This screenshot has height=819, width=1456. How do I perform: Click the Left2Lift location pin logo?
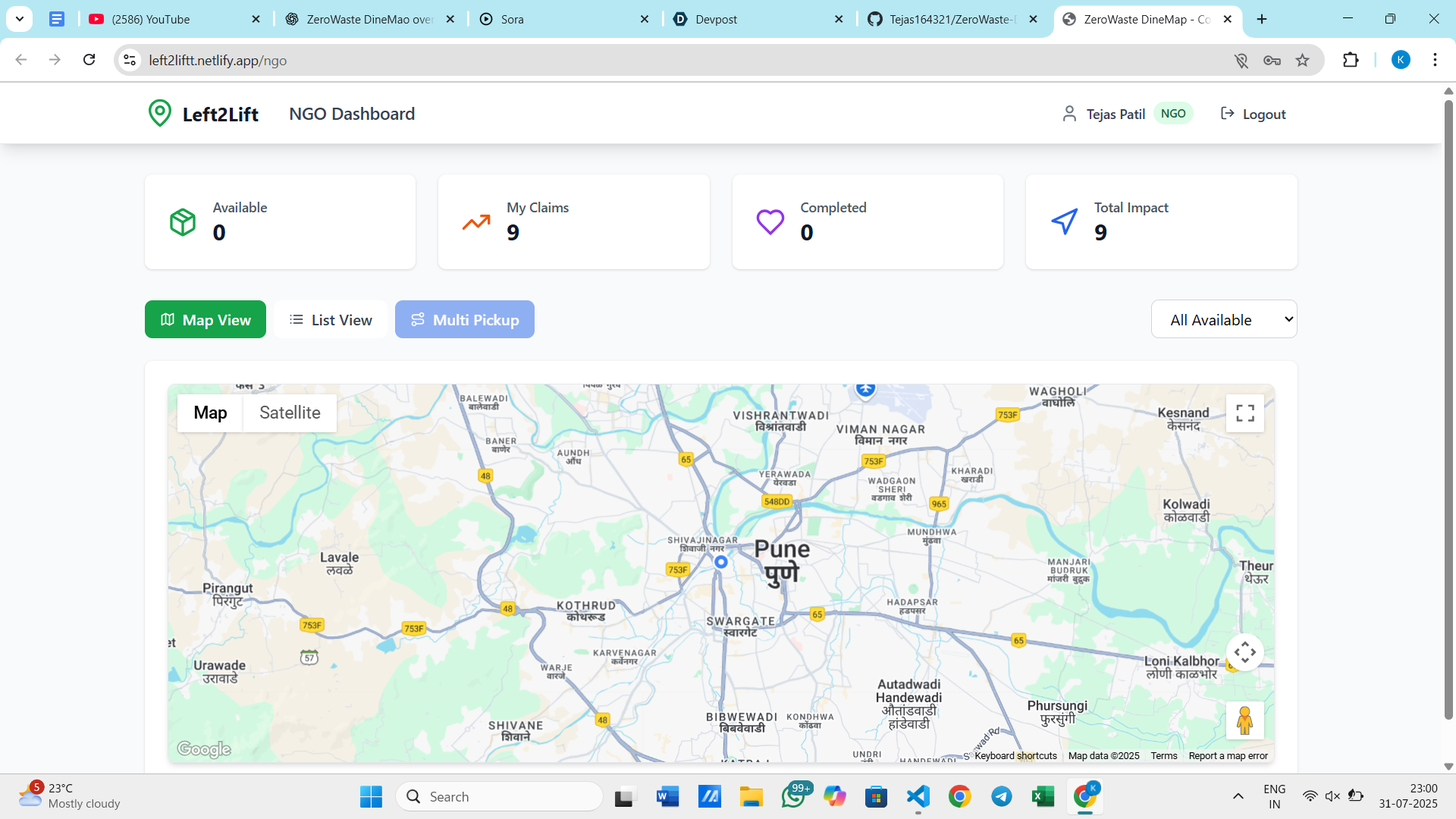(159, 114)
